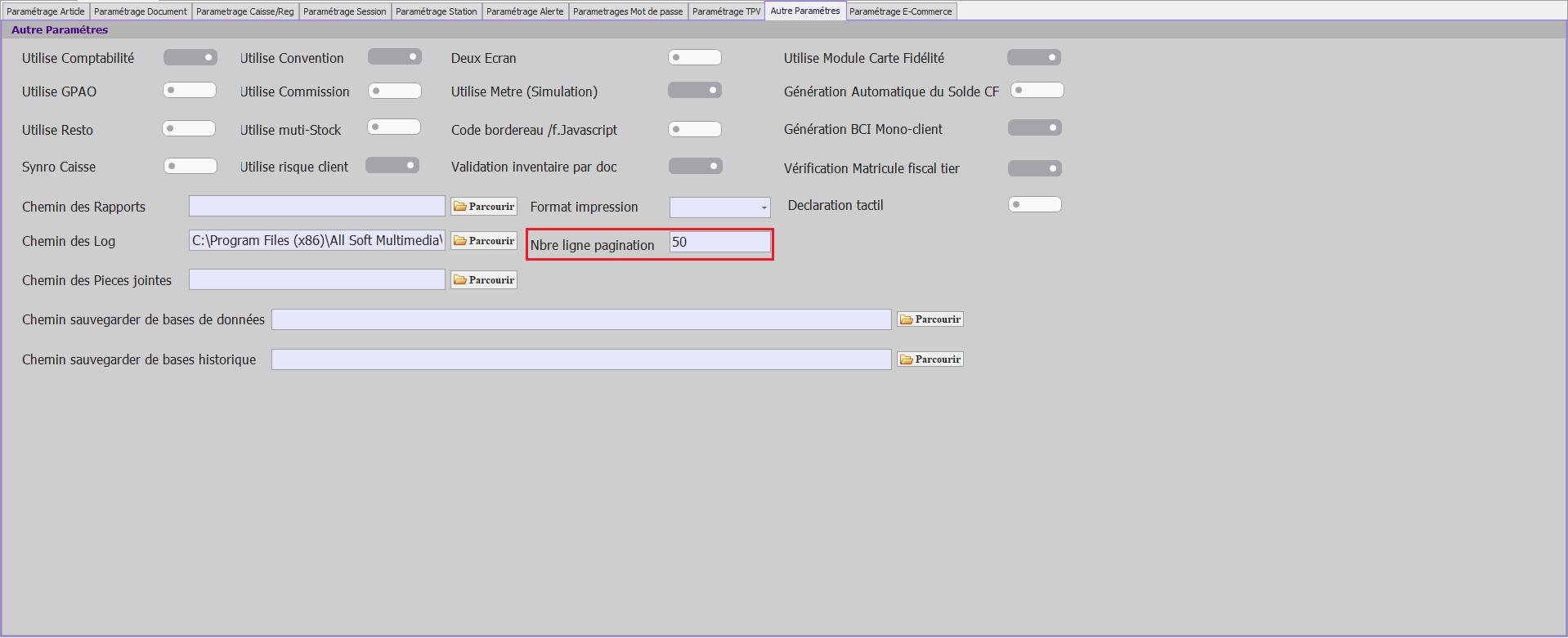The height and width of the screenshot is (638, 1568).
Task: Enable Génération Automatique du Solde CF
Action: point(1037,90)
